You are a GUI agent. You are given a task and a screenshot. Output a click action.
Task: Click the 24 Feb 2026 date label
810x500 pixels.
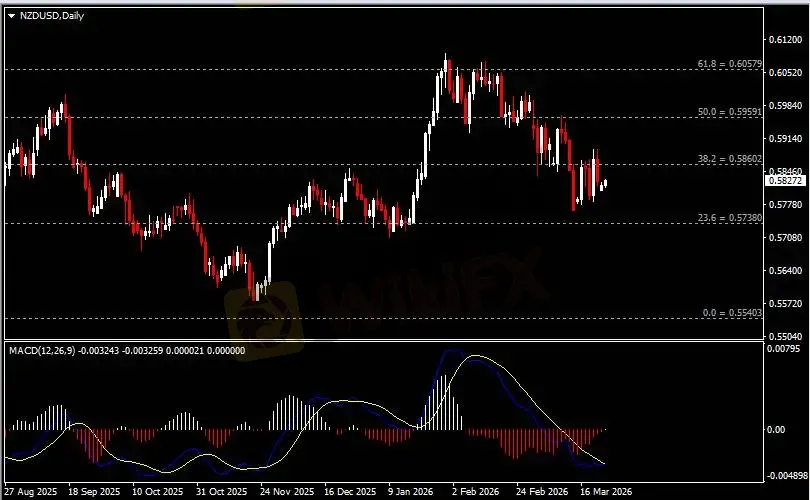pyautogui.click(x=541, y=491)
